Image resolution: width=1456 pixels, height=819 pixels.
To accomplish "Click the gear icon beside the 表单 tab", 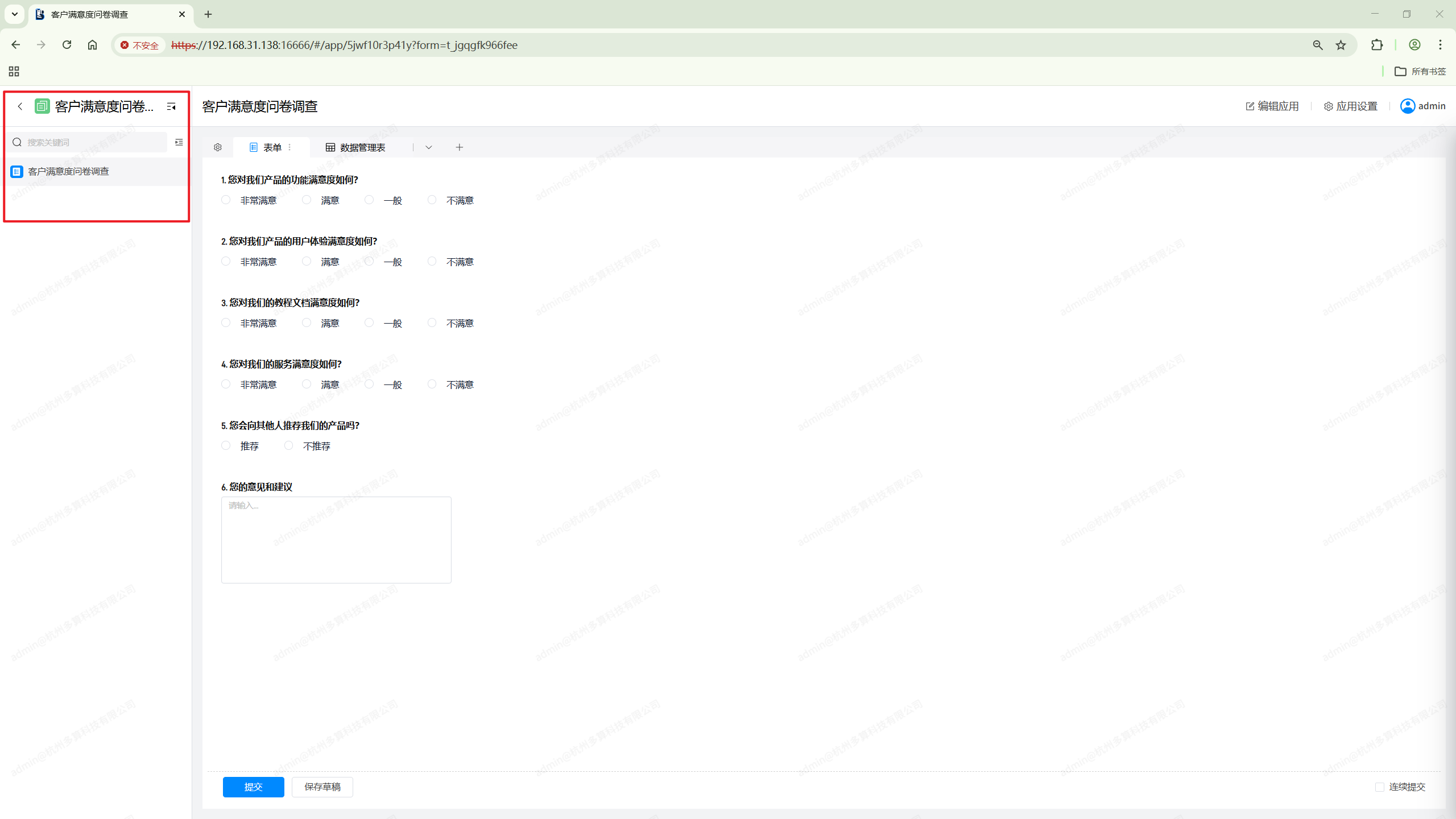I will [x=218, y=147].
